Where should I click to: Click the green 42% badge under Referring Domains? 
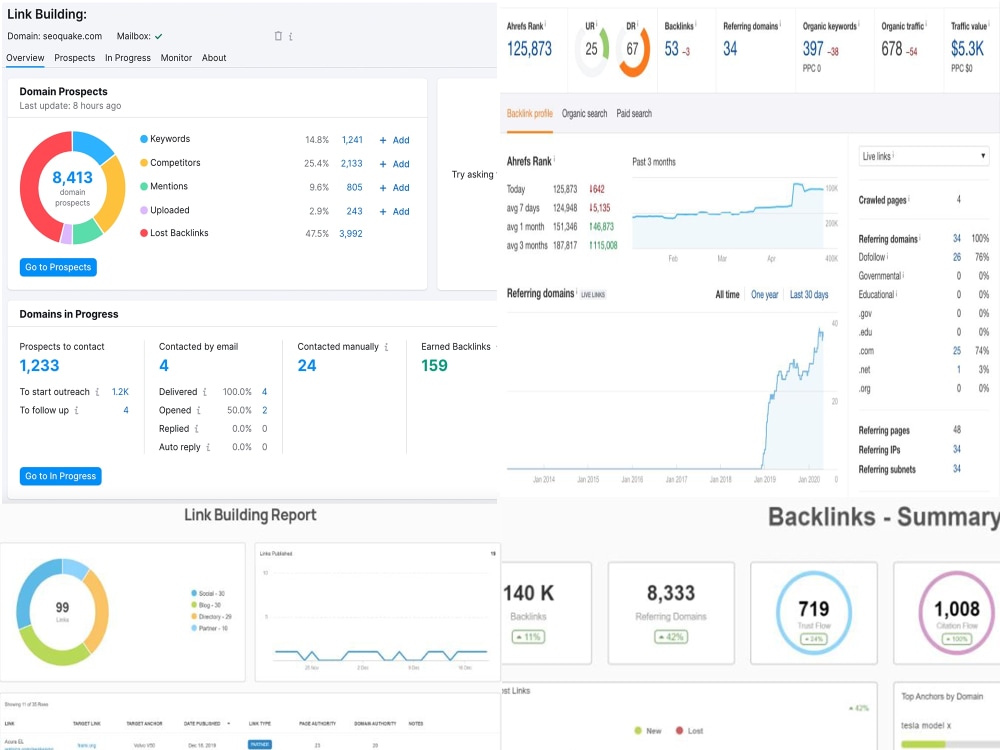point(671,636)
